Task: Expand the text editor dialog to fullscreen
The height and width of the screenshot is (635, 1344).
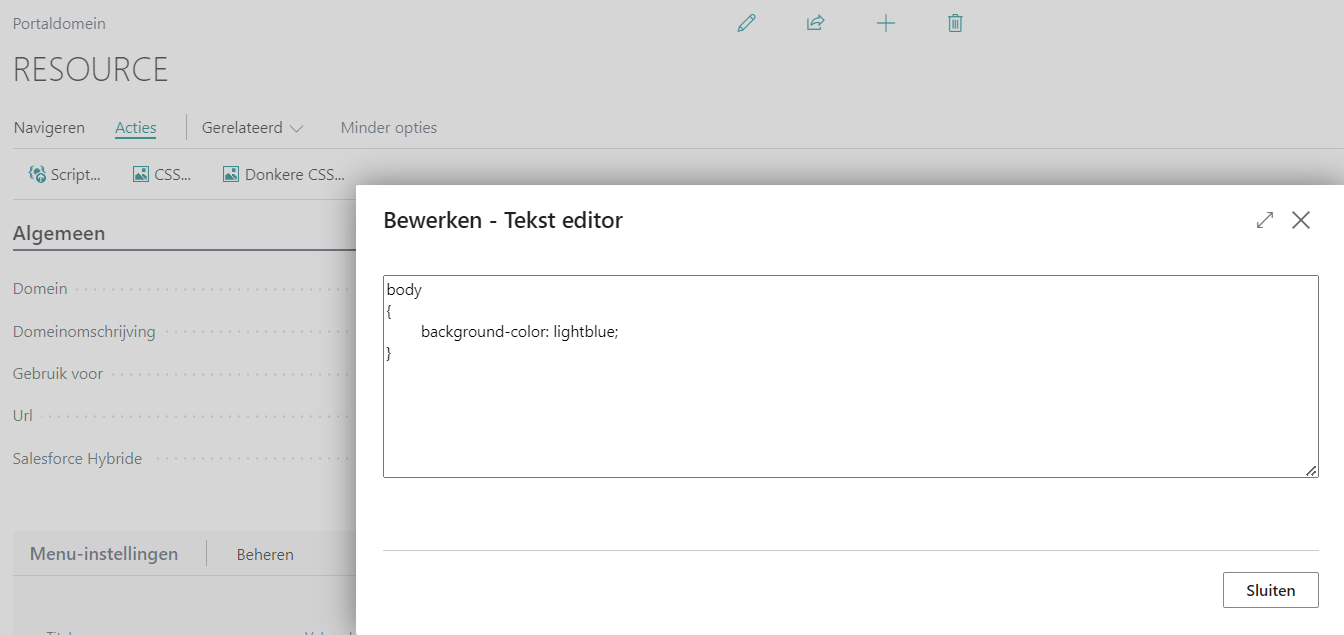Action: [x=1265, y=220]
